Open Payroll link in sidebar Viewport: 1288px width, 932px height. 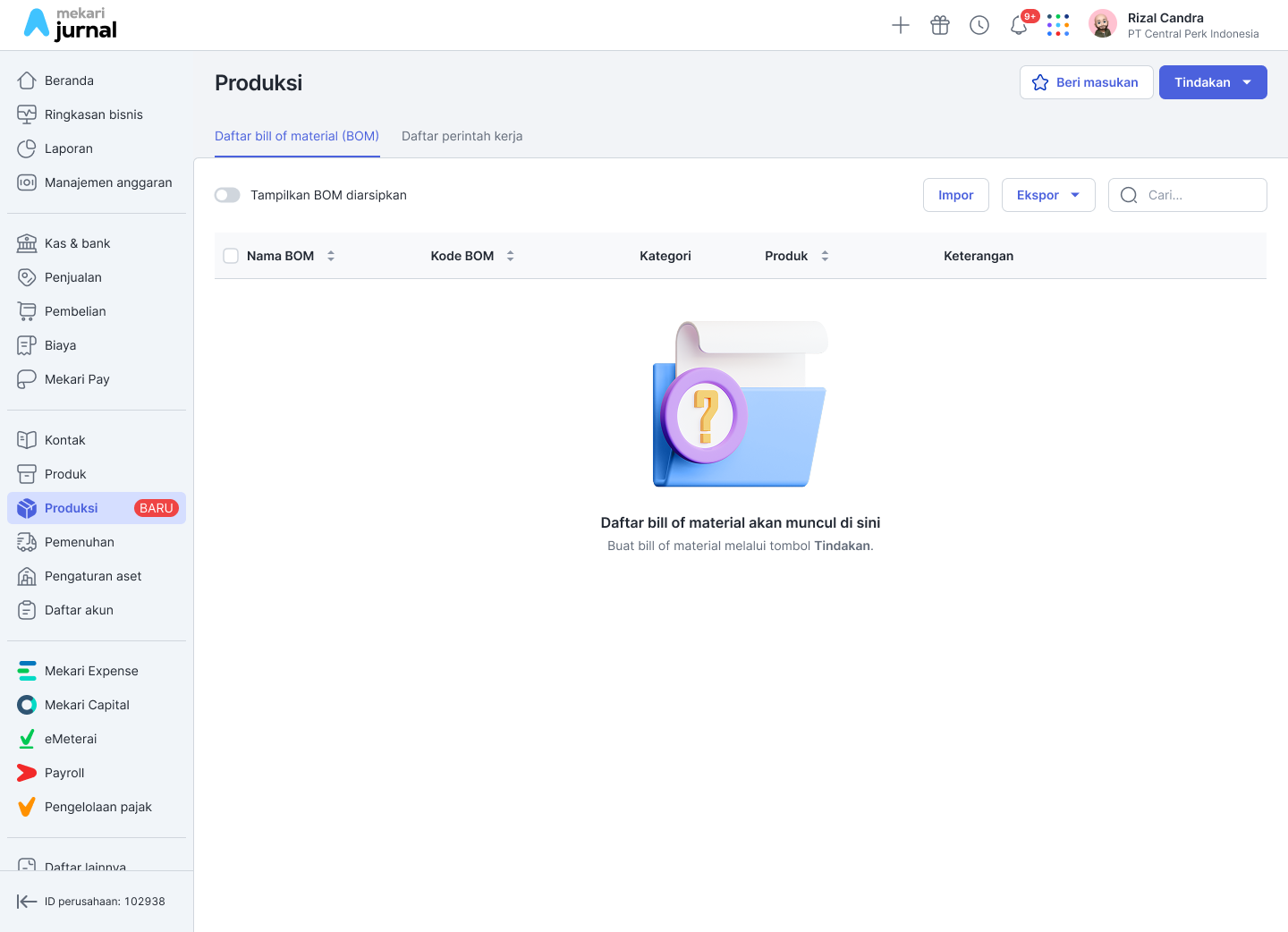(x=97, y=773)
